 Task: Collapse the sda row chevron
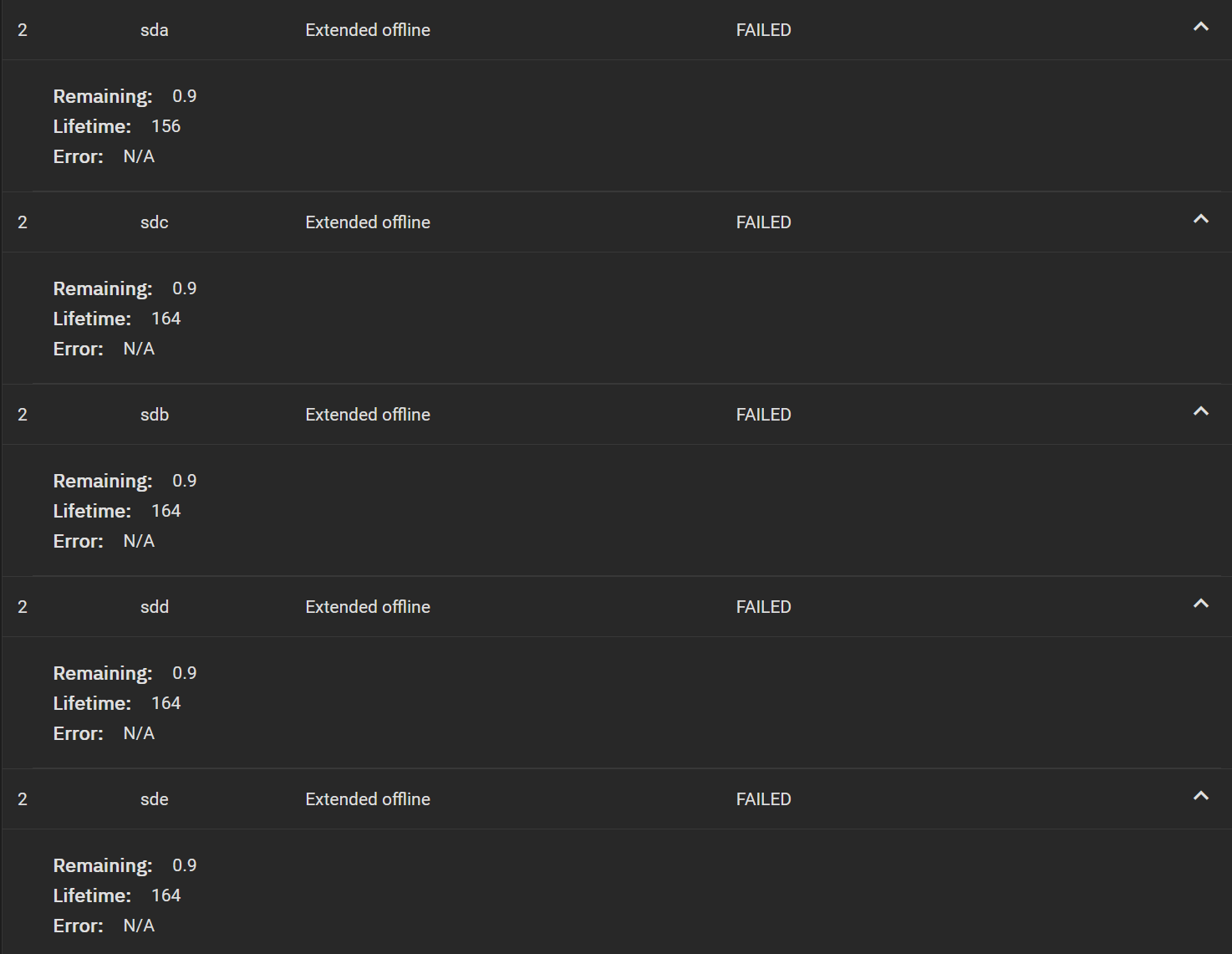(1201, 27)
